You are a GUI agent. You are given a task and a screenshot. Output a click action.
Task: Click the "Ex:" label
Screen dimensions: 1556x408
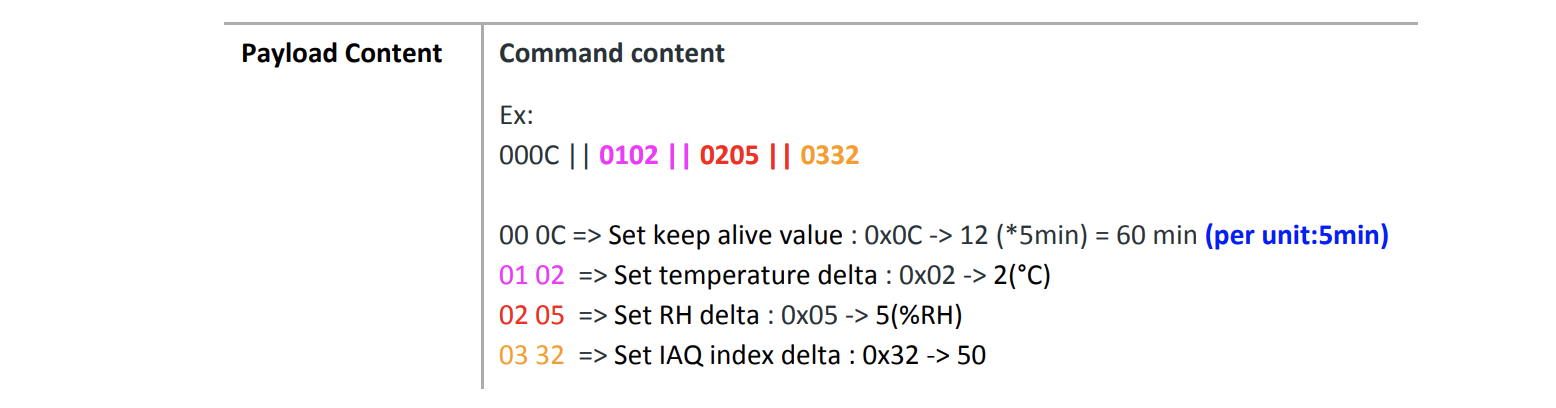coord(516,115)
